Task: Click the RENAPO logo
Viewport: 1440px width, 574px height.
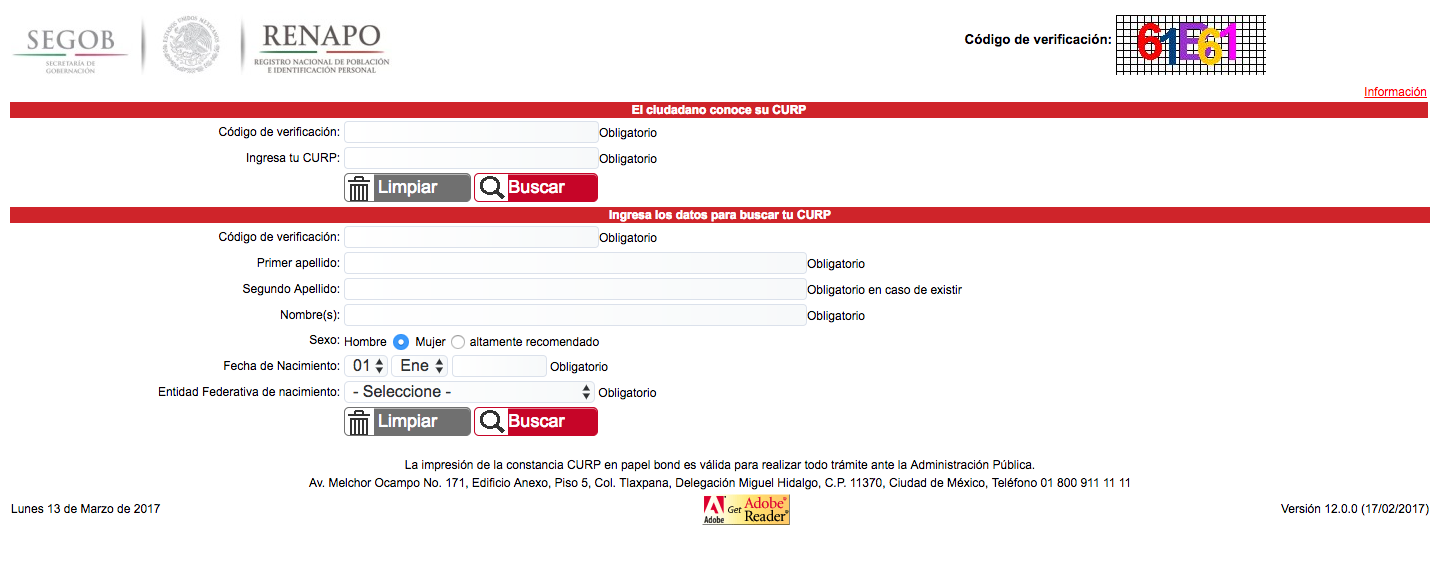Action: click(x=321, y=47)
